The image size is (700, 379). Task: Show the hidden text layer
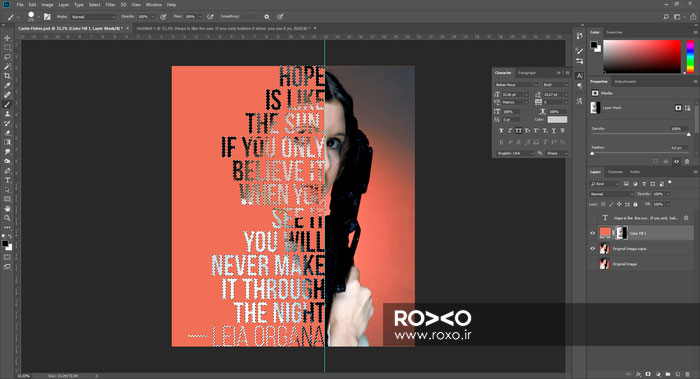point(593,218)
